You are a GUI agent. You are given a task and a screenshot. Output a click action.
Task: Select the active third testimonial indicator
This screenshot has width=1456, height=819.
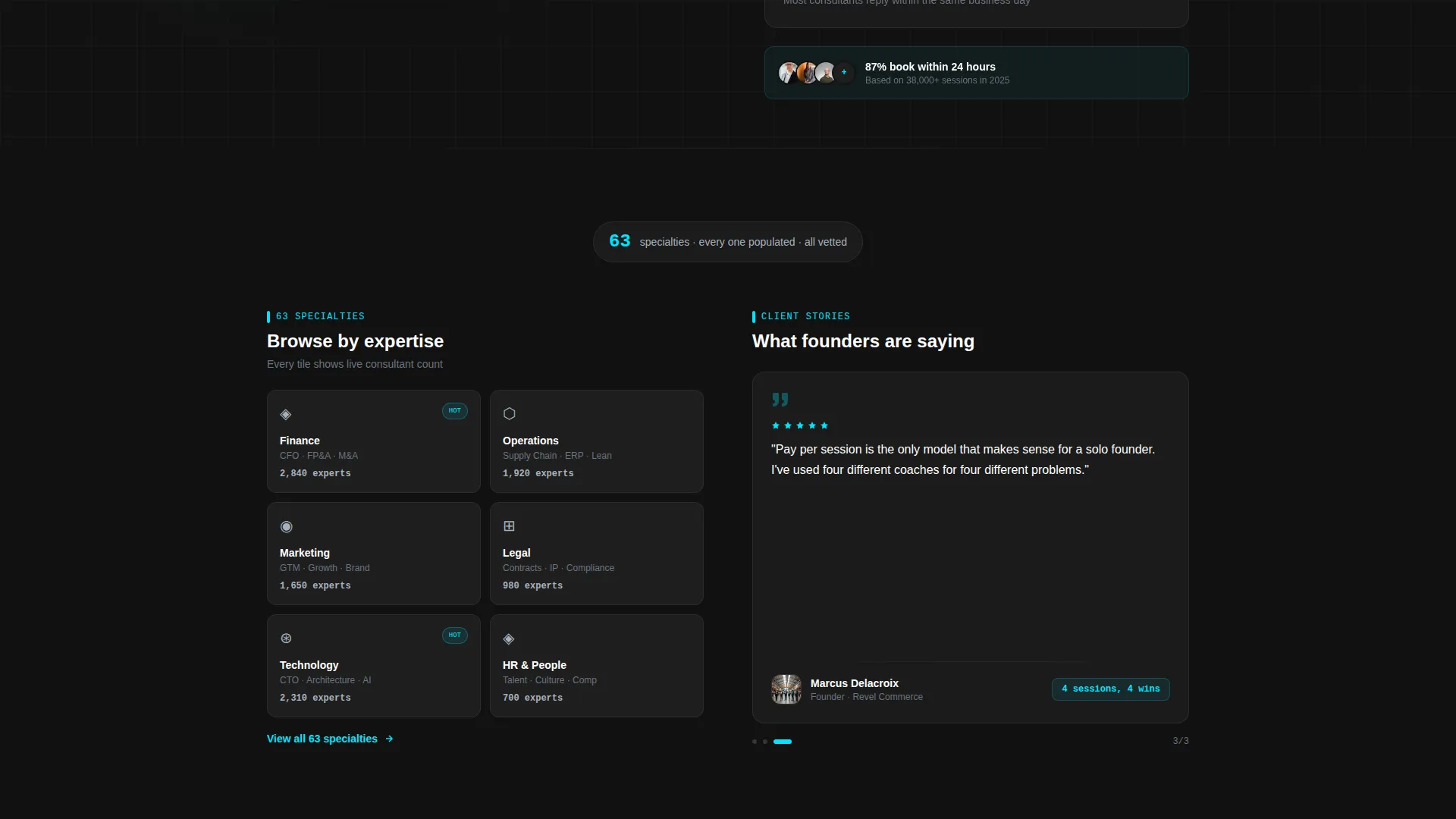783,742
